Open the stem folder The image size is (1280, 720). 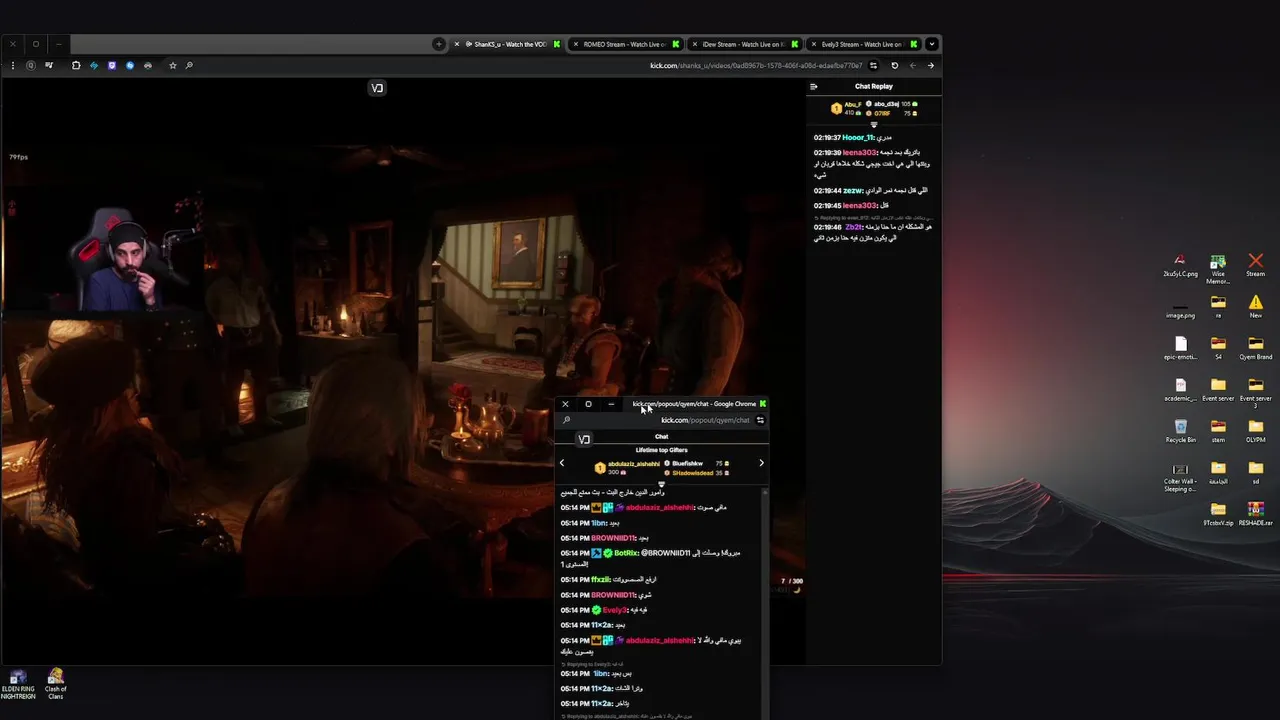[1218, 432]
